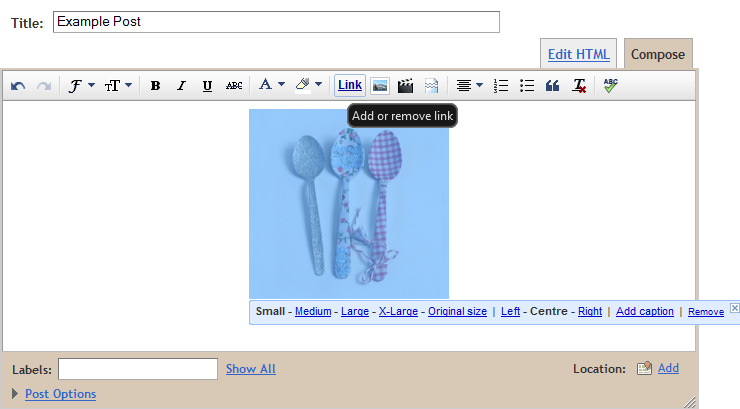Image resolution: width=740 pixels, height=409 pixels.
Task: Add a caption to the image
Action: [x=645, y=311]
